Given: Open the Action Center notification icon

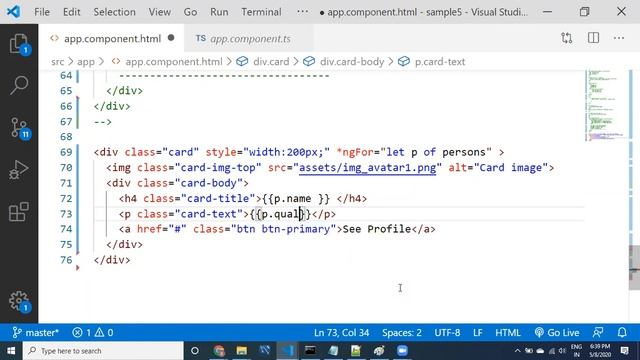Looking at the screenshot, I should pos(624,351).
